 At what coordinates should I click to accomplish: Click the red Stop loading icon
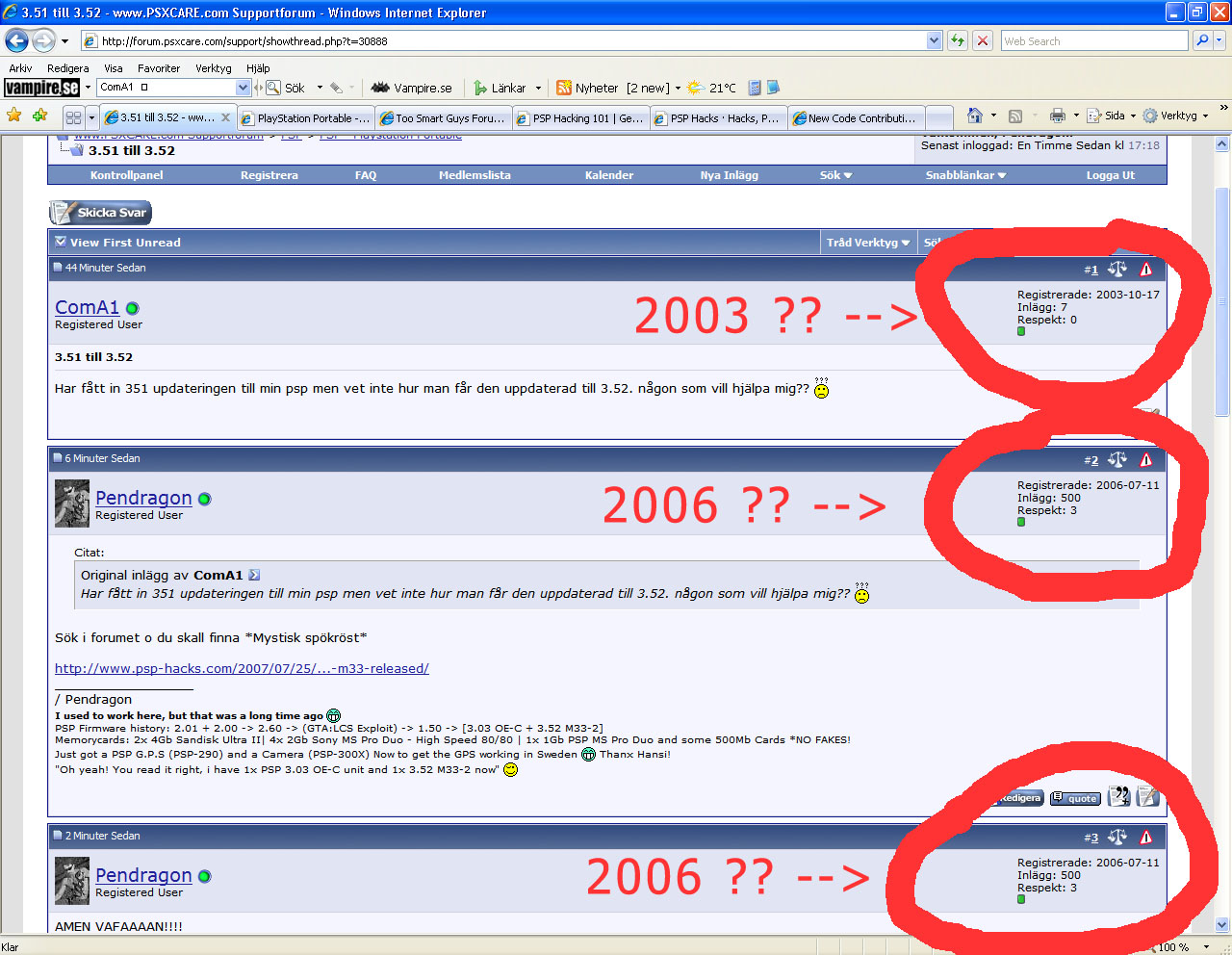click(982, 40)
